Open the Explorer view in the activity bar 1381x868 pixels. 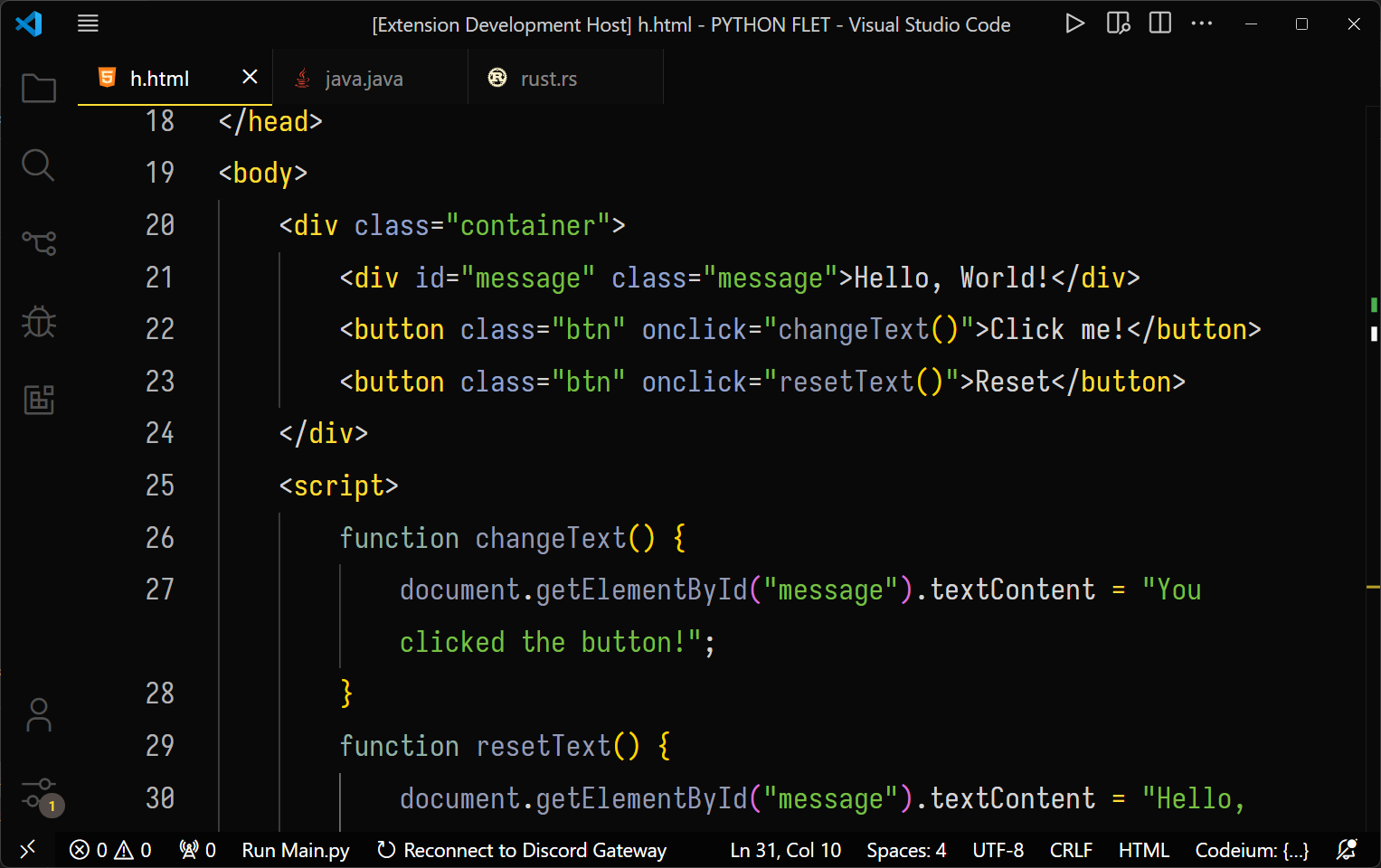38,88
